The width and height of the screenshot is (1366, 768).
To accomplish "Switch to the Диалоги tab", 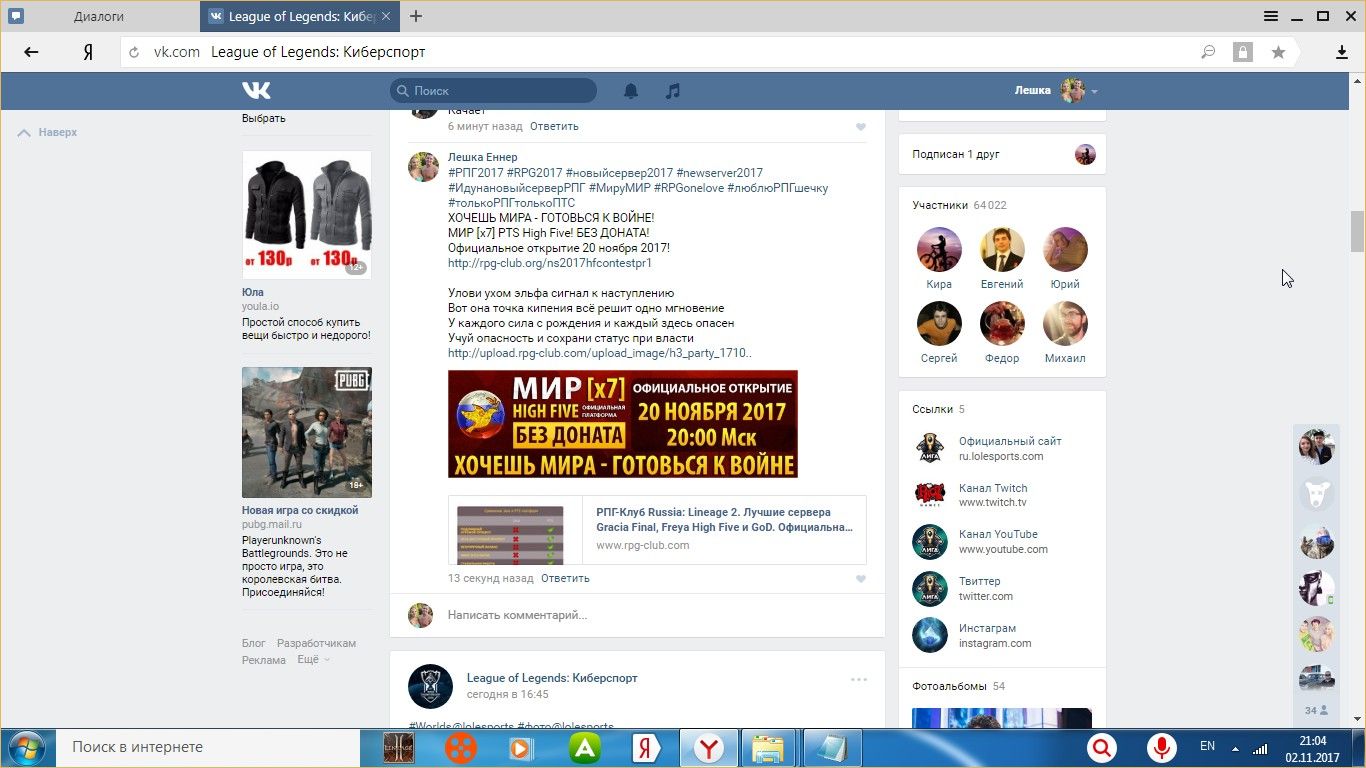I will 99,16.
